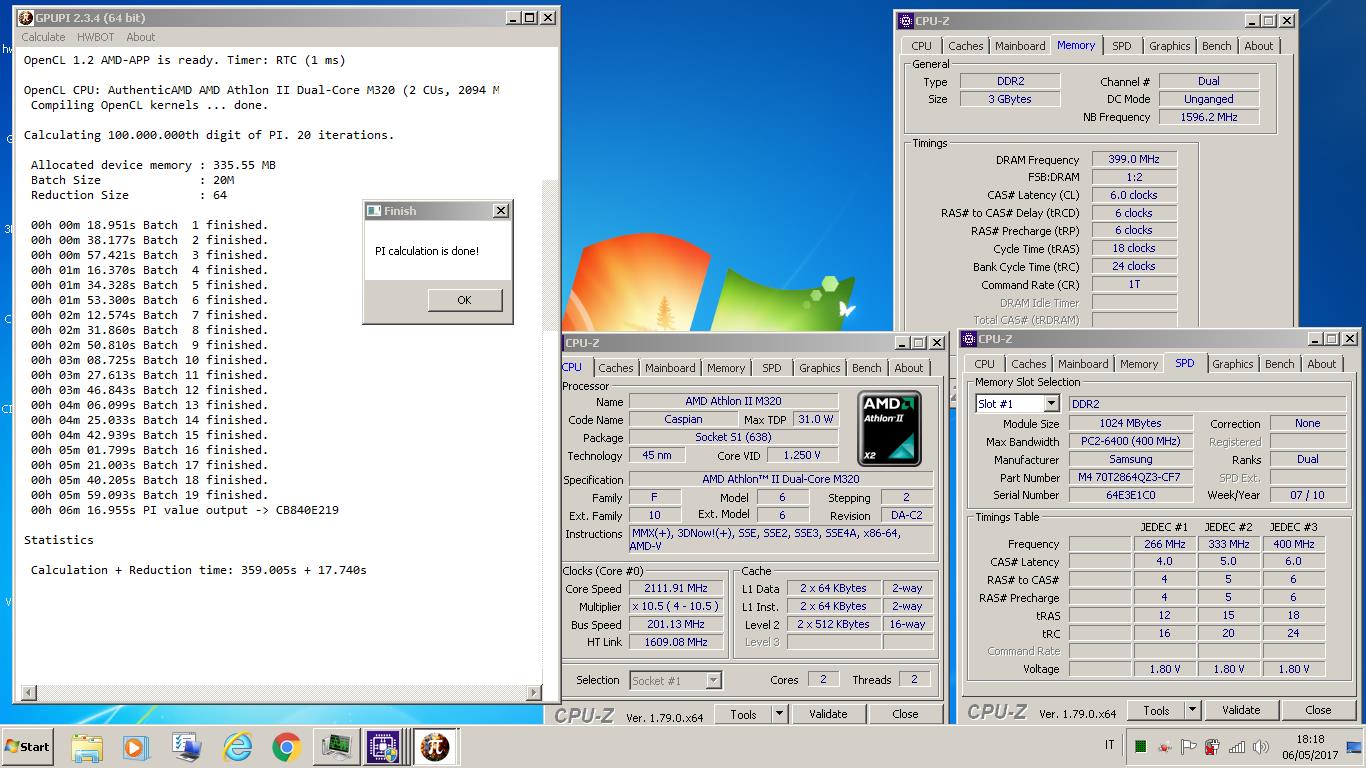The image size is (1366, 768).
Task: Launch Google Chrome from the taskbar
Action: [x=286, y=746]
